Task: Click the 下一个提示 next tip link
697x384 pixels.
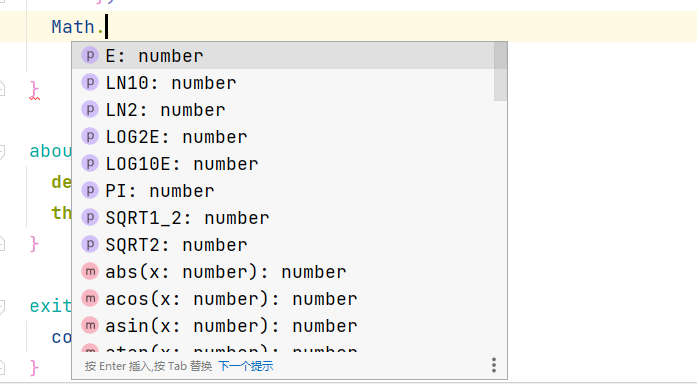Action: pyautogui.click(x=246, y=366)
